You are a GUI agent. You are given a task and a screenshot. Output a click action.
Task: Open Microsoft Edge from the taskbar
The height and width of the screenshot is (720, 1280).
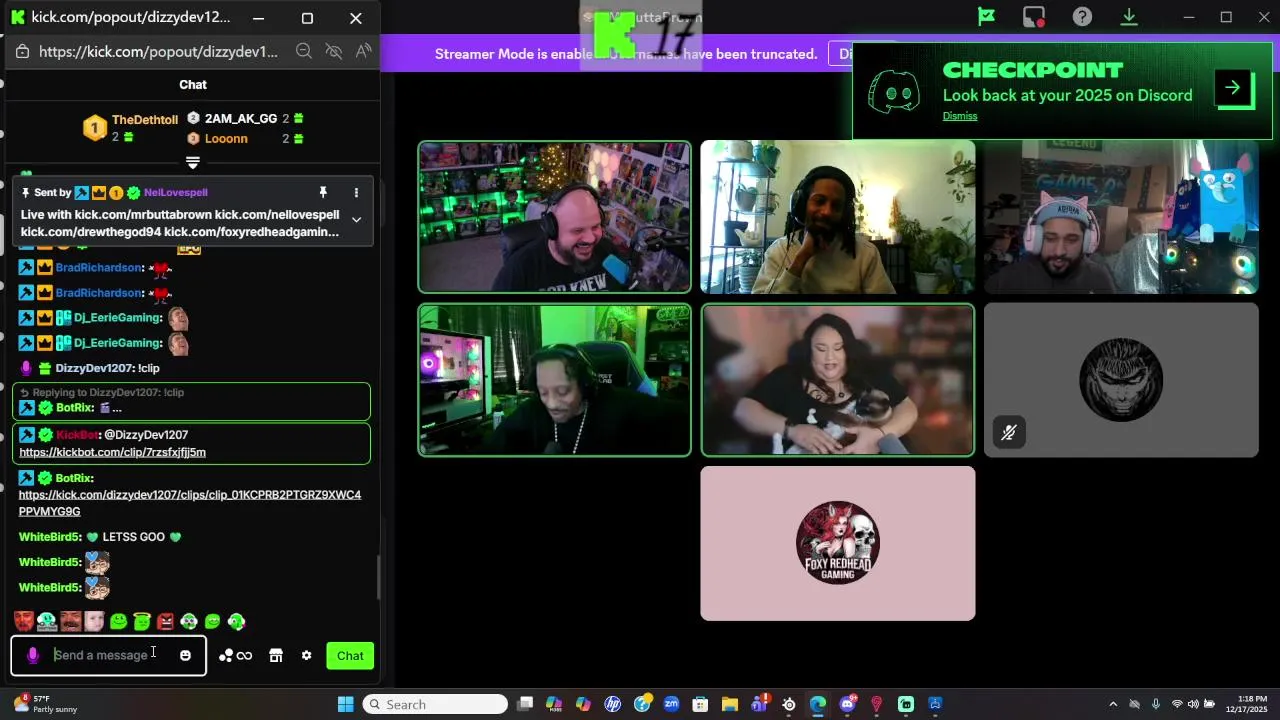click(x=818, y=704)
